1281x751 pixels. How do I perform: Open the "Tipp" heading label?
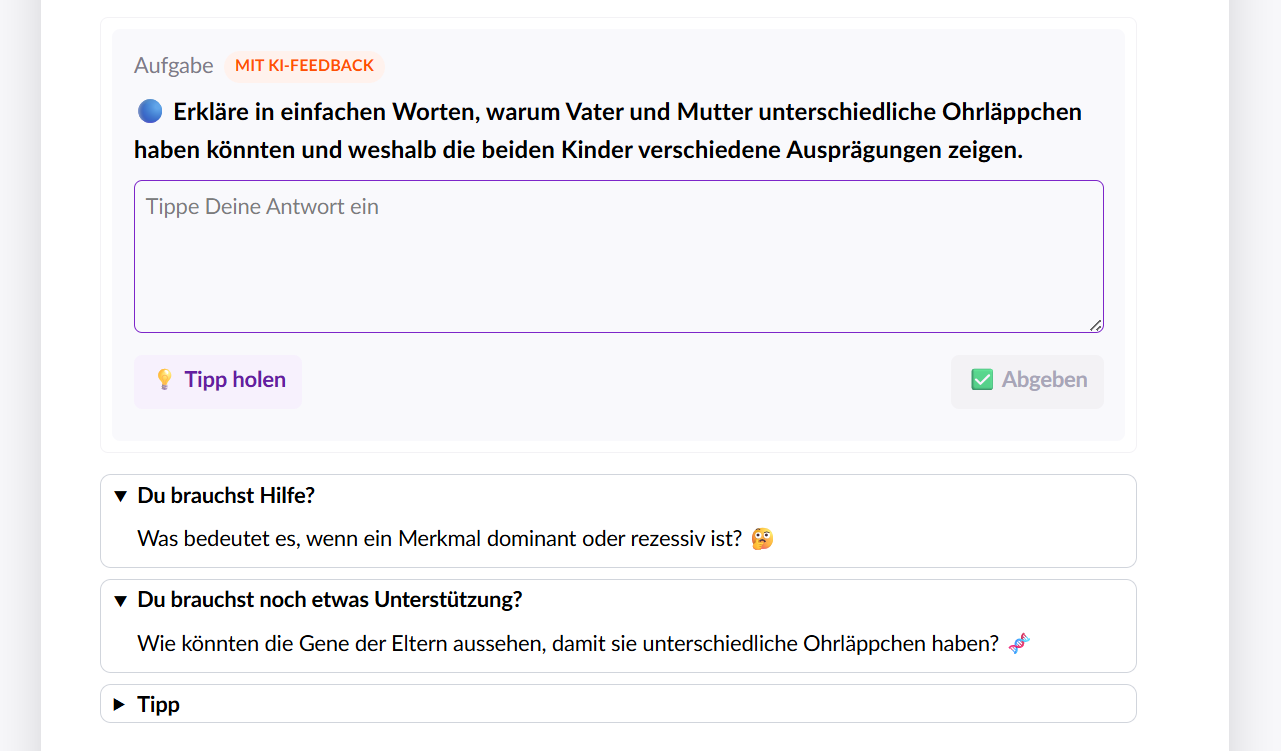click(159, 705)
